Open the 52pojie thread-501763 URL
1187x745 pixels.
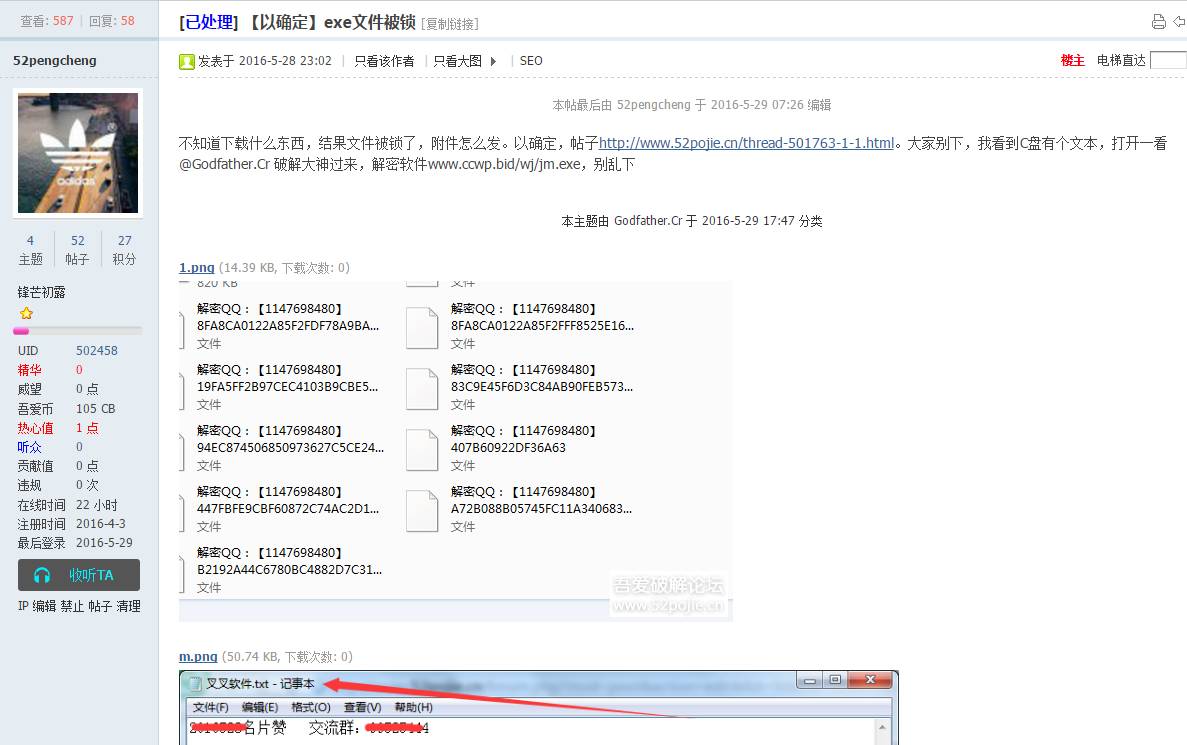pyautogui.click(x=746, y=143)
